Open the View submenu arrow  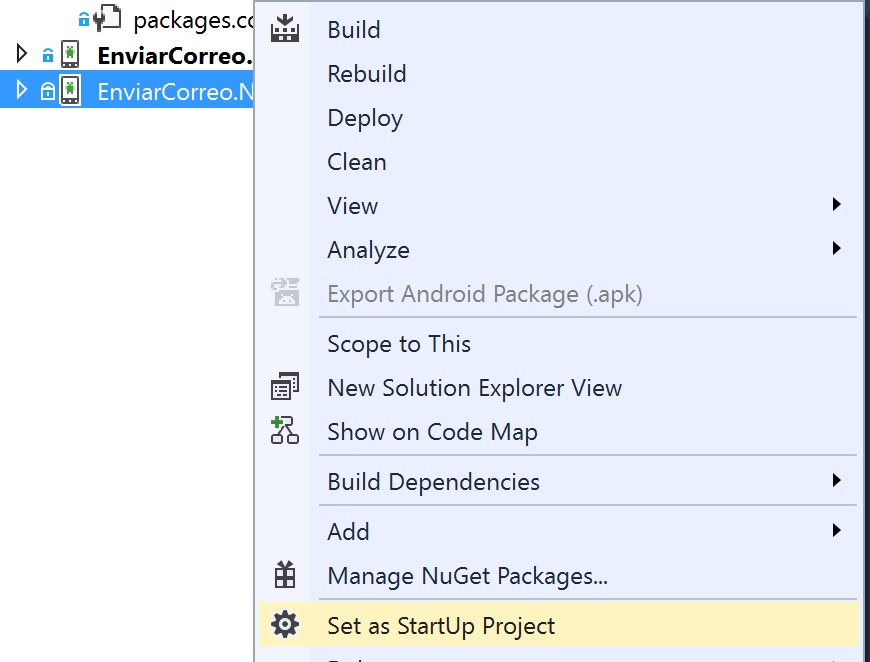click(836, 205)
